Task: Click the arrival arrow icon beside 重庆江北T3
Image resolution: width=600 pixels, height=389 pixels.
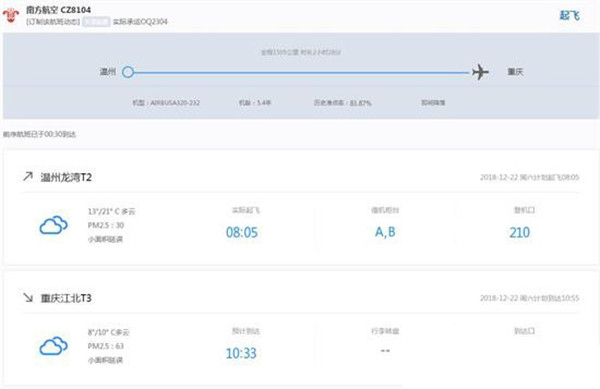Action: point(28,297)
